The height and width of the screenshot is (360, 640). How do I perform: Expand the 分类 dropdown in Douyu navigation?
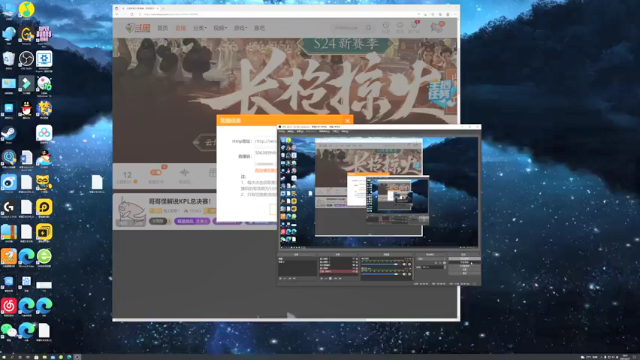point(200,28)
